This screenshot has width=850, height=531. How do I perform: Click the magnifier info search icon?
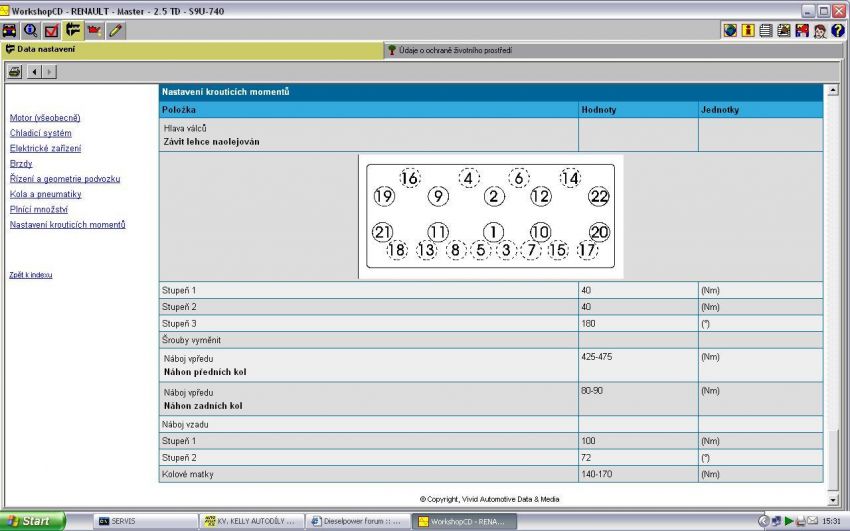[x=30, y=30]
